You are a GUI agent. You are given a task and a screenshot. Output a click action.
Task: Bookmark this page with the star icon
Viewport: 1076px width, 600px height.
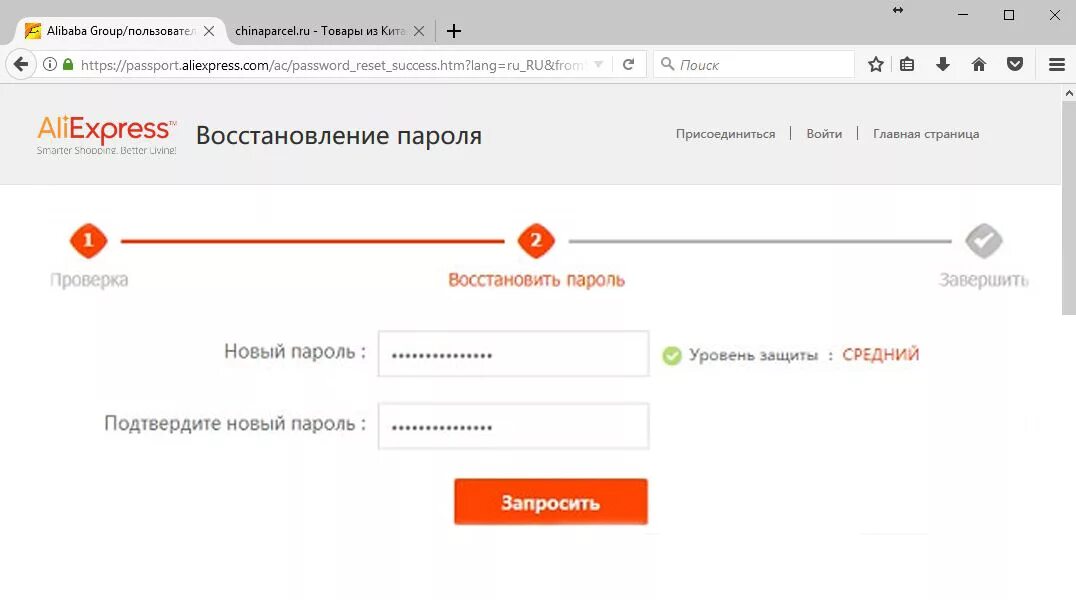tap(876, 65)
